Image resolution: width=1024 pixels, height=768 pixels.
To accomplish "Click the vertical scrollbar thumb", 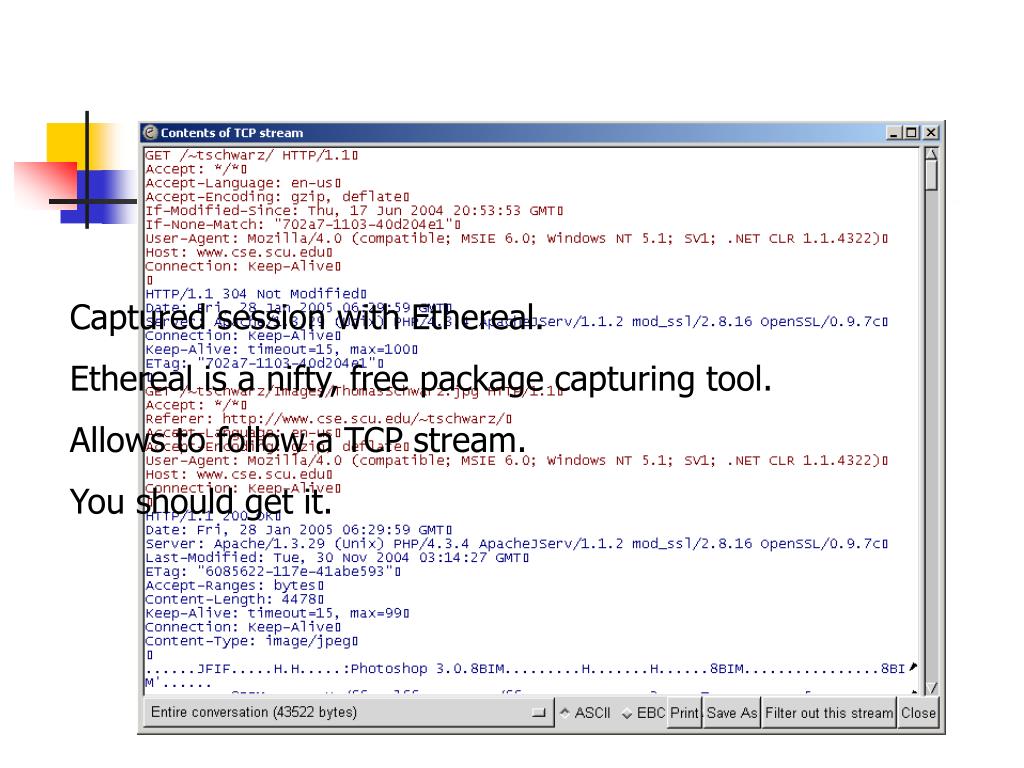I will click(931, 175).
